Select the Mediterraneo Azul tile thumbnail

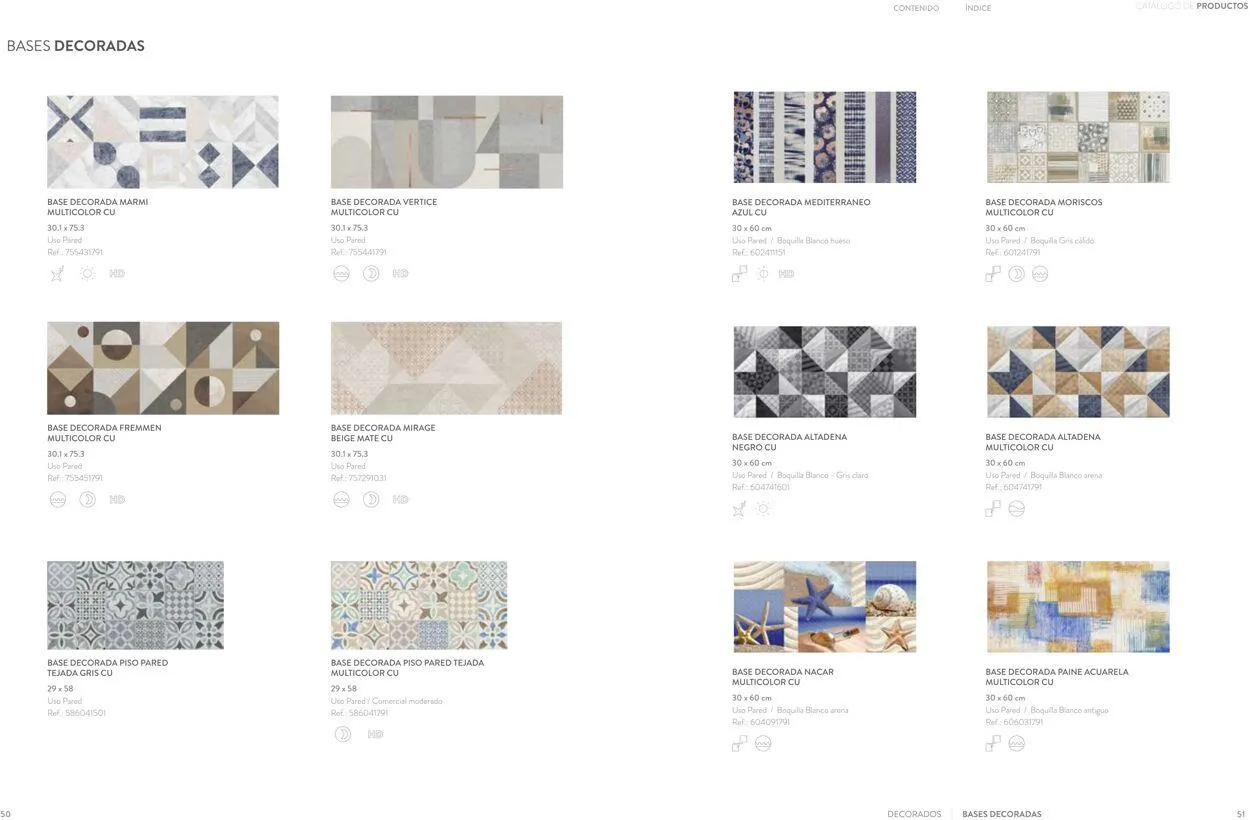[824, 138]
